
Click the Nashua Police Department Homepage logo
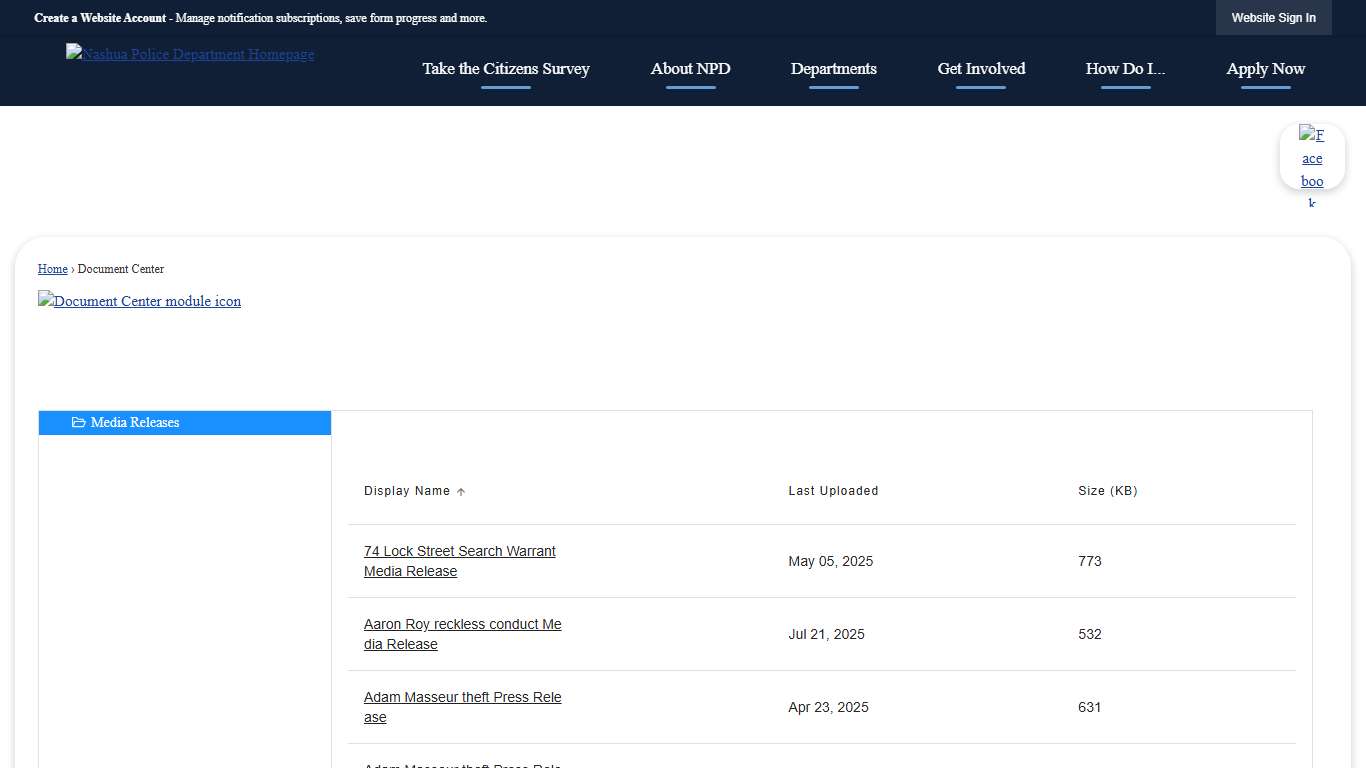pos(190,55)
